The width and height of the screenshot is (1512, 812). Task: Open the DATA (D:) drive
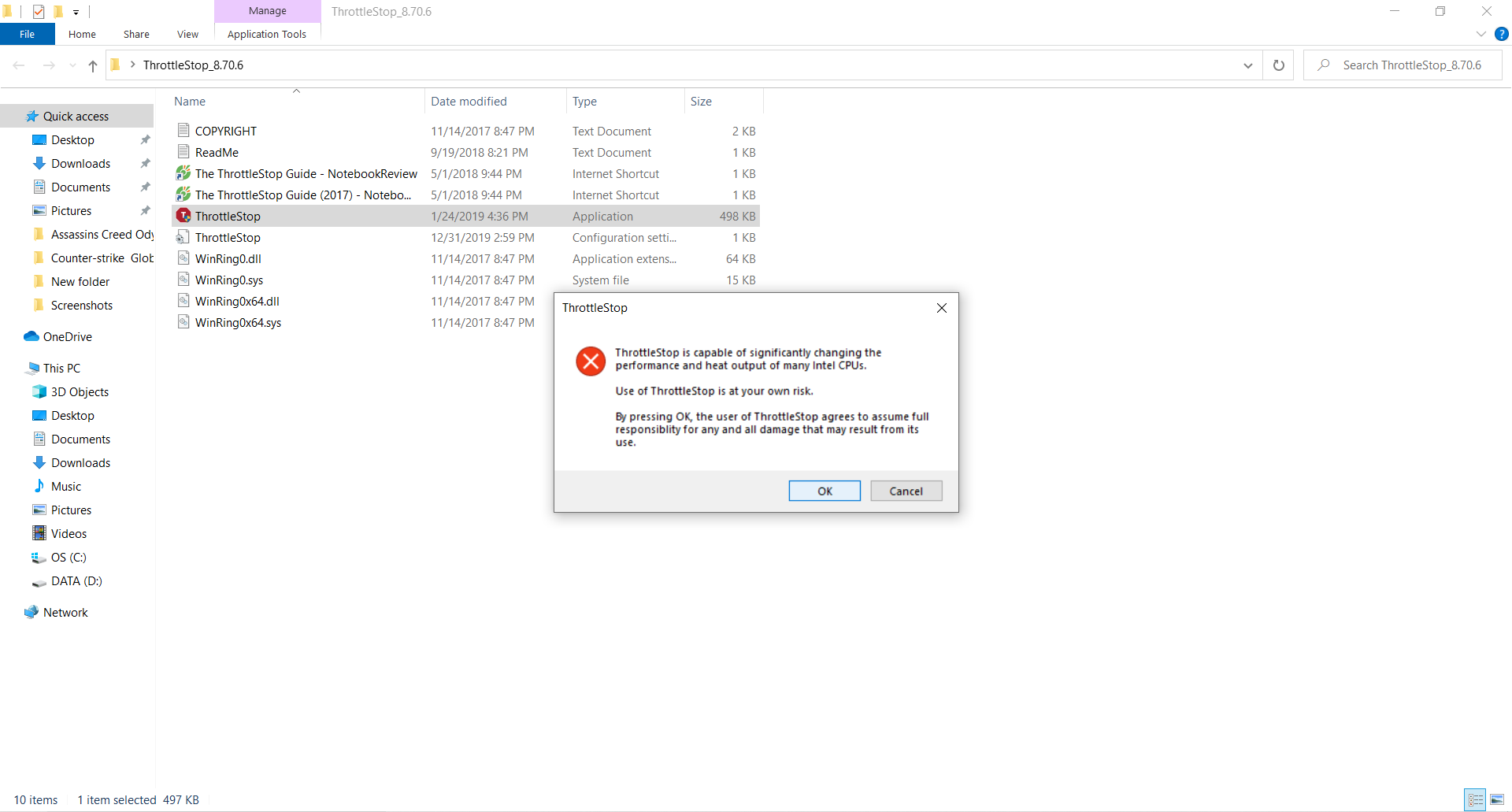[x=76, y=580]
